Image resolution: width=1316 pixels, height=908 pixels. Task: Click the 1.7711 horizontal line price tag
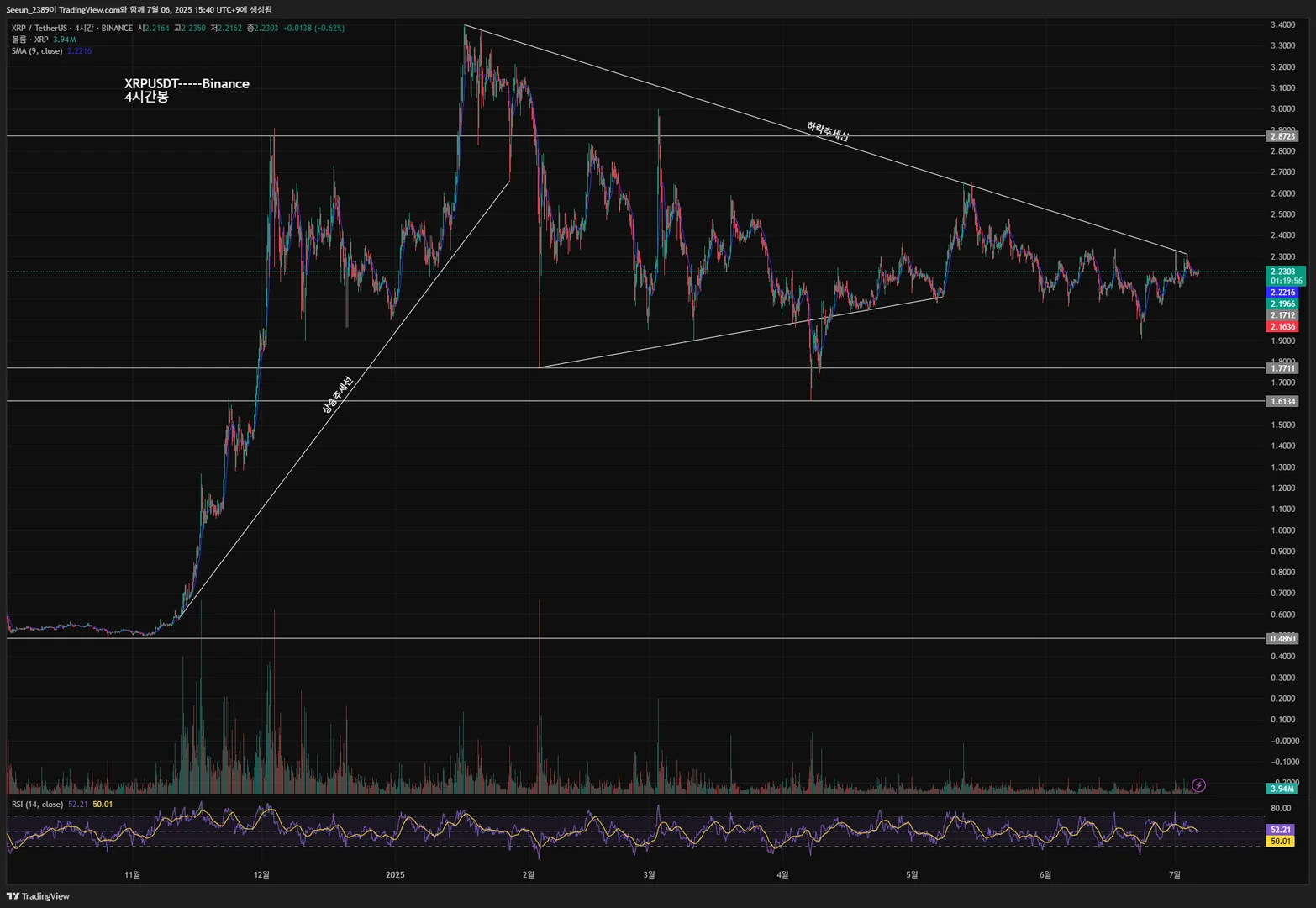click(x=1282, y=368)
